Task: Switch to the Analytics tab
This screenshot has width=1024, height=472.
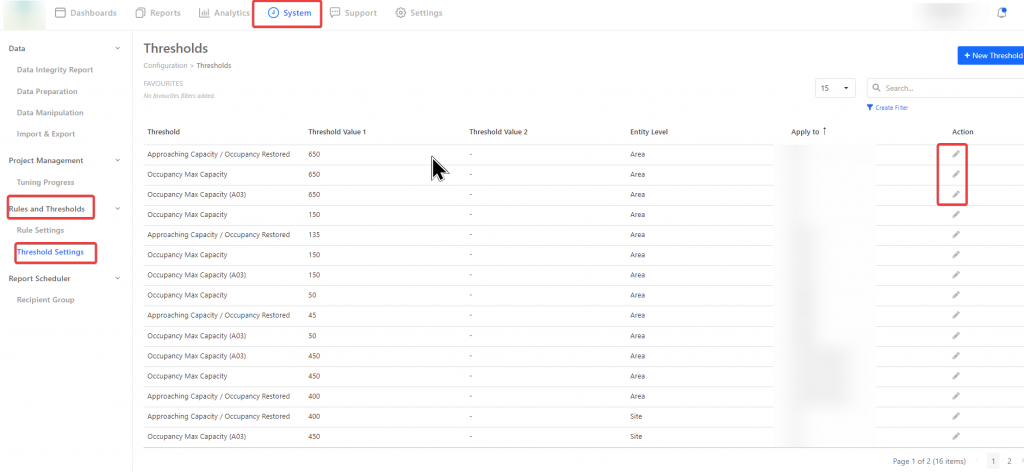Action: (224, 13)
